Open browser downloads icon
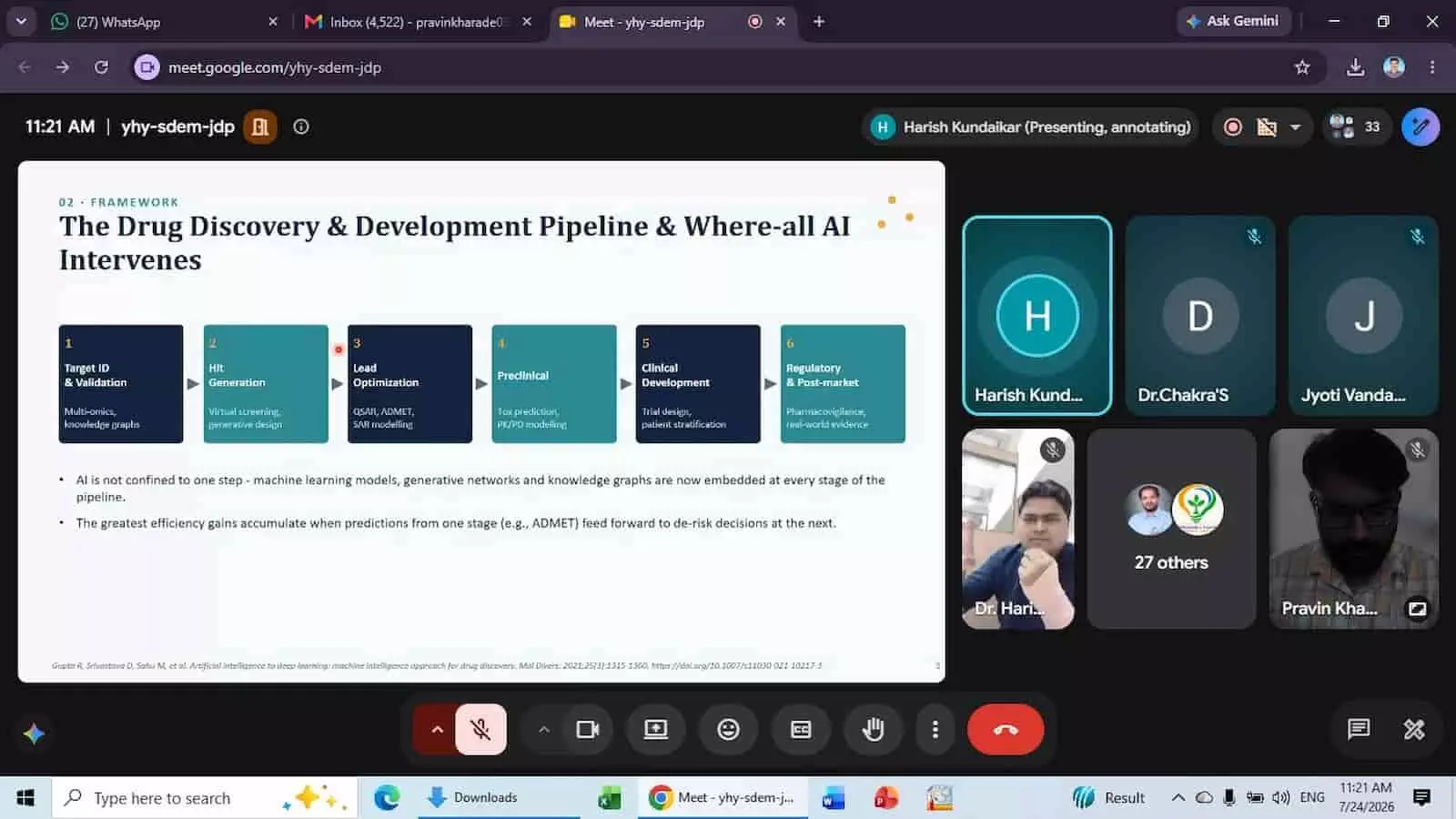Viewport: 1456px width, 819px height. 1356,67
